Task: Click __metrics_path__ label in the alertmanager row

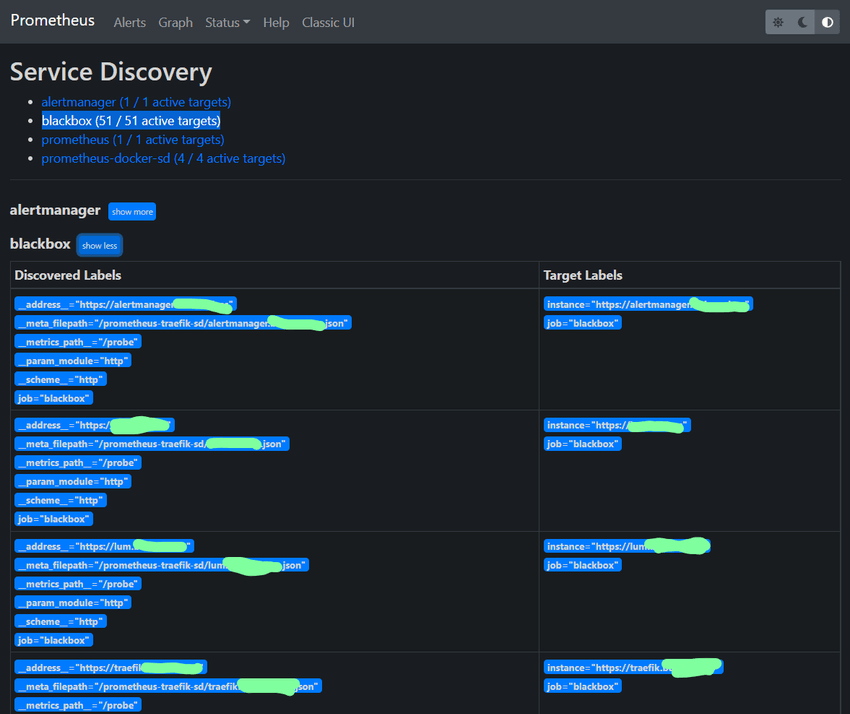Action: [x=78, y=342]
